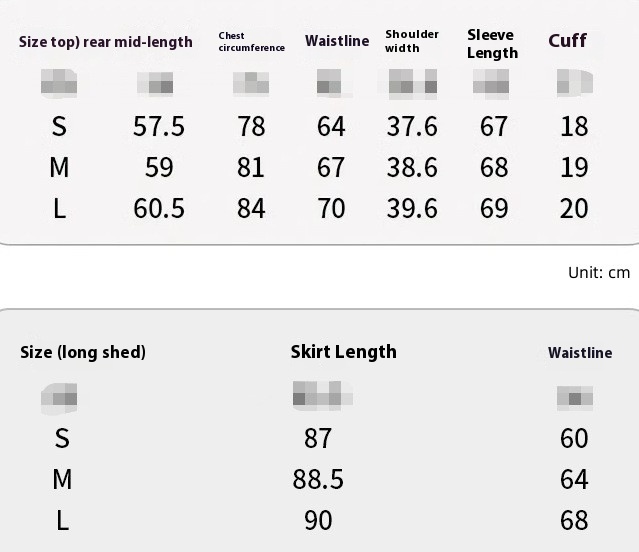Click the Chest circumference column header
Image resolution: width=639 pixels, height=552 pixels.
click(251, 42)
